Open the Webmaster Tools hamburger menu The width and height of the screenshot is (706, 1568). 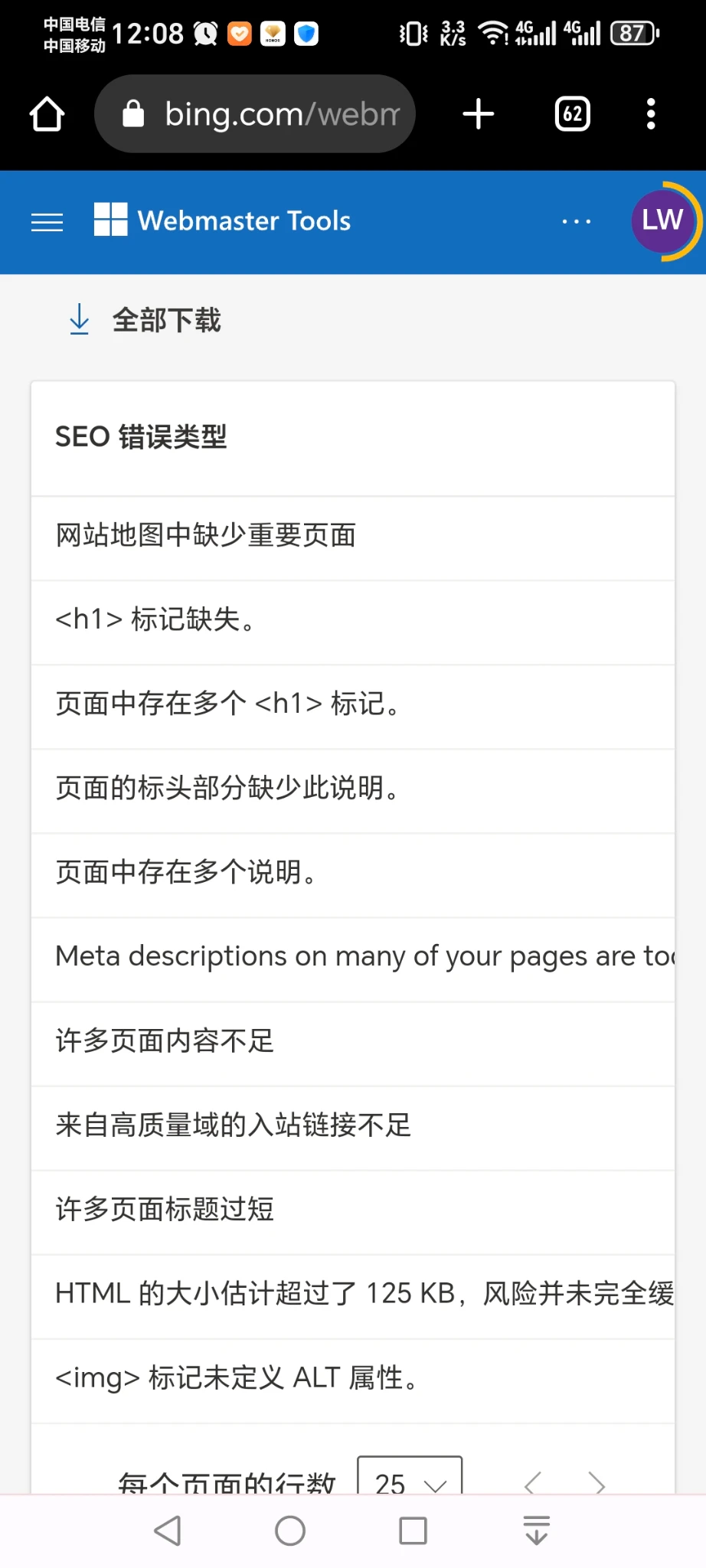pyautogui.click(x=47, y=222)
